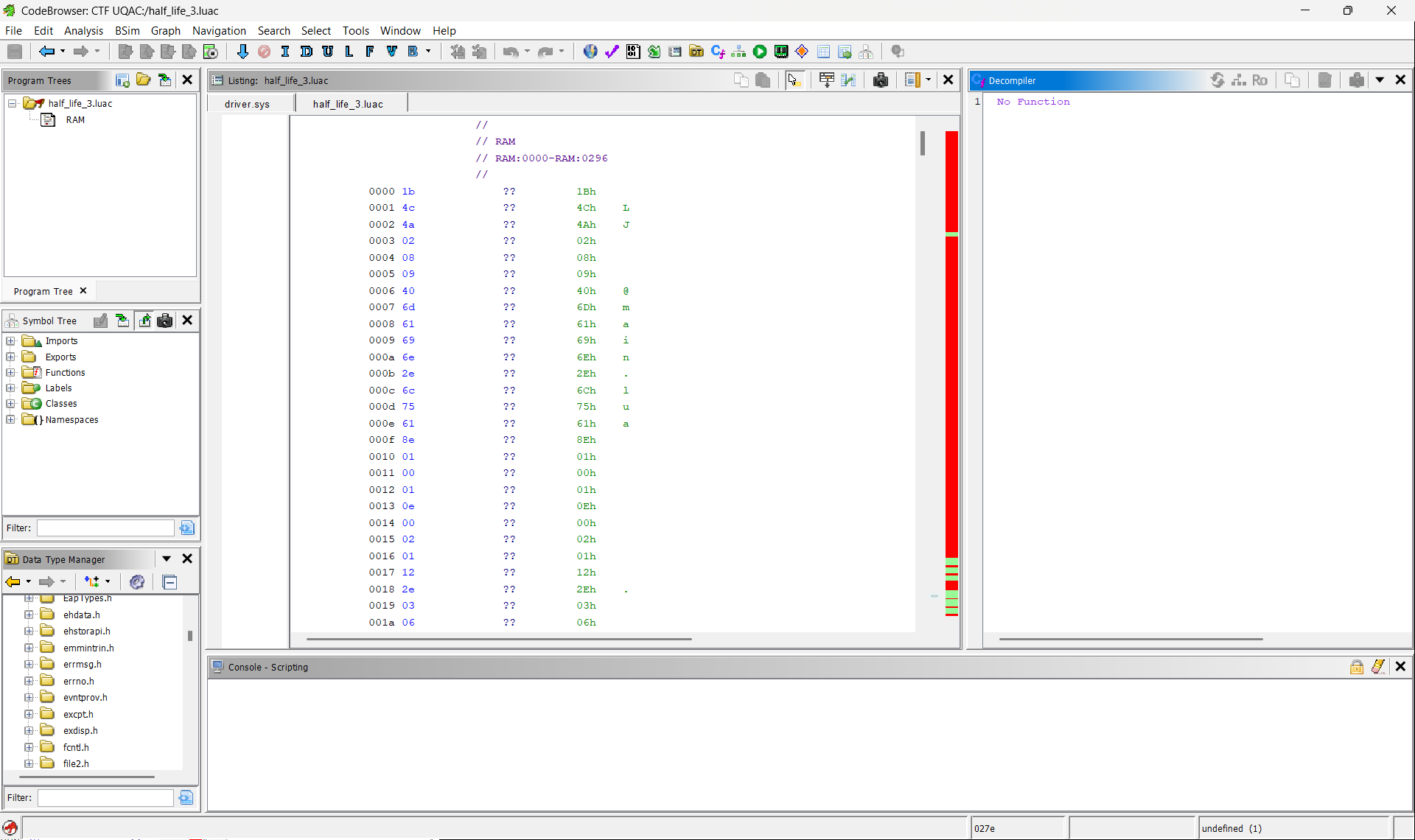Click the Next Bookmark 'B' icon

coord(413,52)
